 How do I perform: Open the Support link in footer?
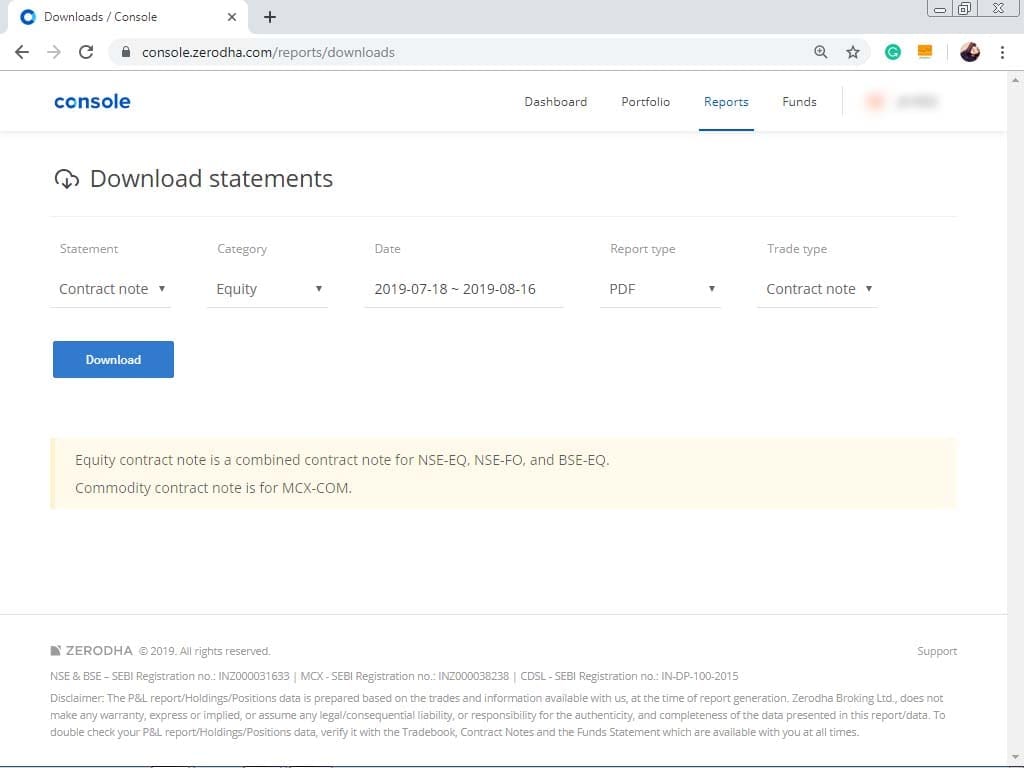936,651
